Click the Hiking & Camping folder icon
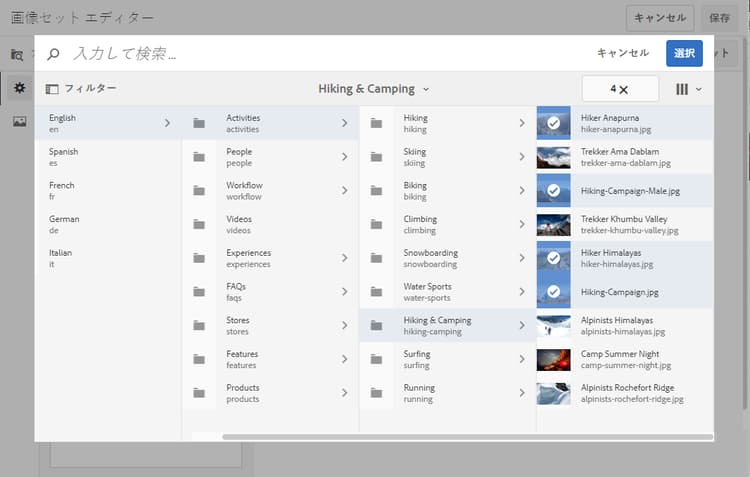 pyautogui.click(x=376, y=326)
